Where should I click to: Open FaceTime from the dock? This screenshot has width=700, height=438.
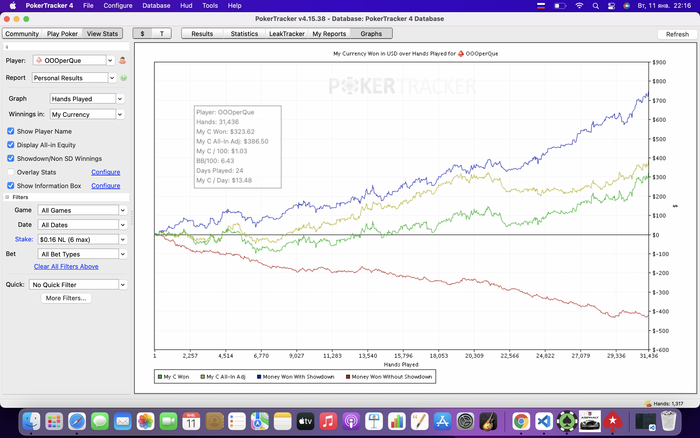pyautogui.click(x=168, y=421)
